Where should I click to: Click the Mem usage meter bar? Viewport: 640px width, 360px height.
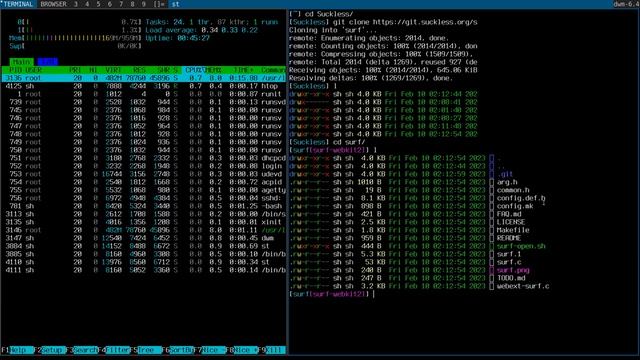pos(76,38)
